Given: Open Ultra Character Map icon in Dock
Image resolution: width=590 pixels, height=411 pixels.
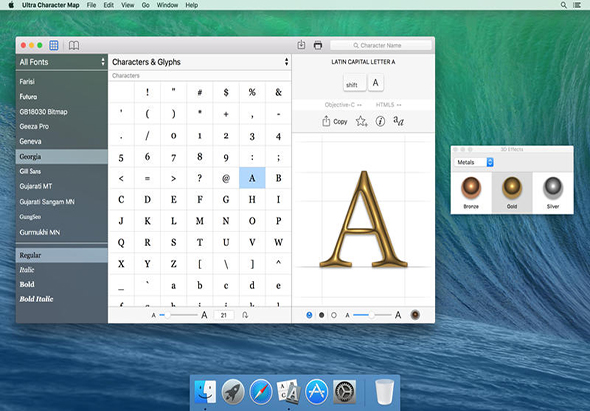Looking at the screenshot, I should pyautogui.click(x=289, y=391).
